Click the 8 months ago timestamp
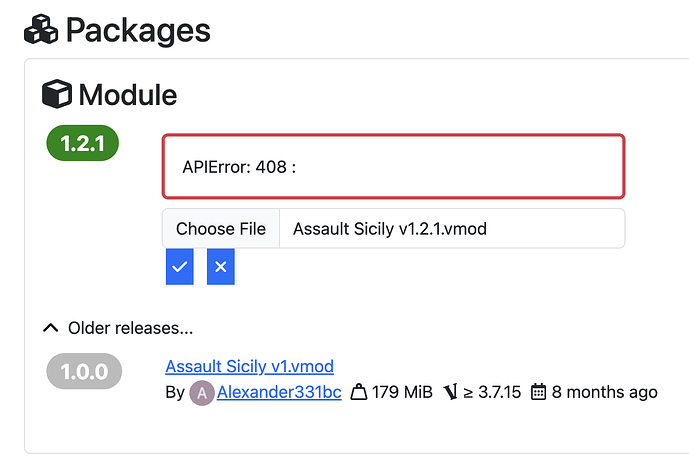 coord(604,392)
